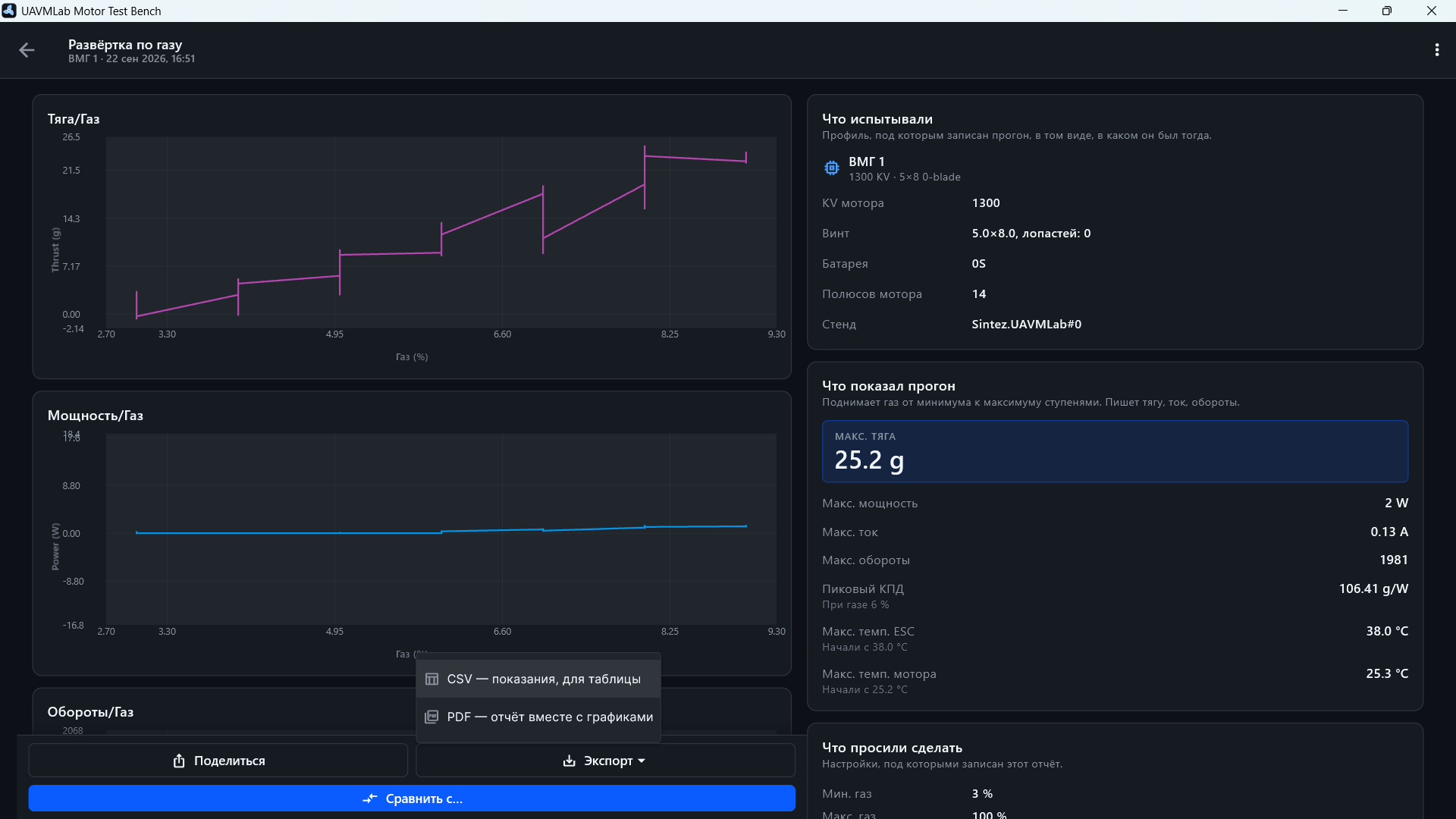This screenshot has width=1456, height=819.
Task: Click the Полюсов мотора value 14
Action: click(x=979, y=294)
